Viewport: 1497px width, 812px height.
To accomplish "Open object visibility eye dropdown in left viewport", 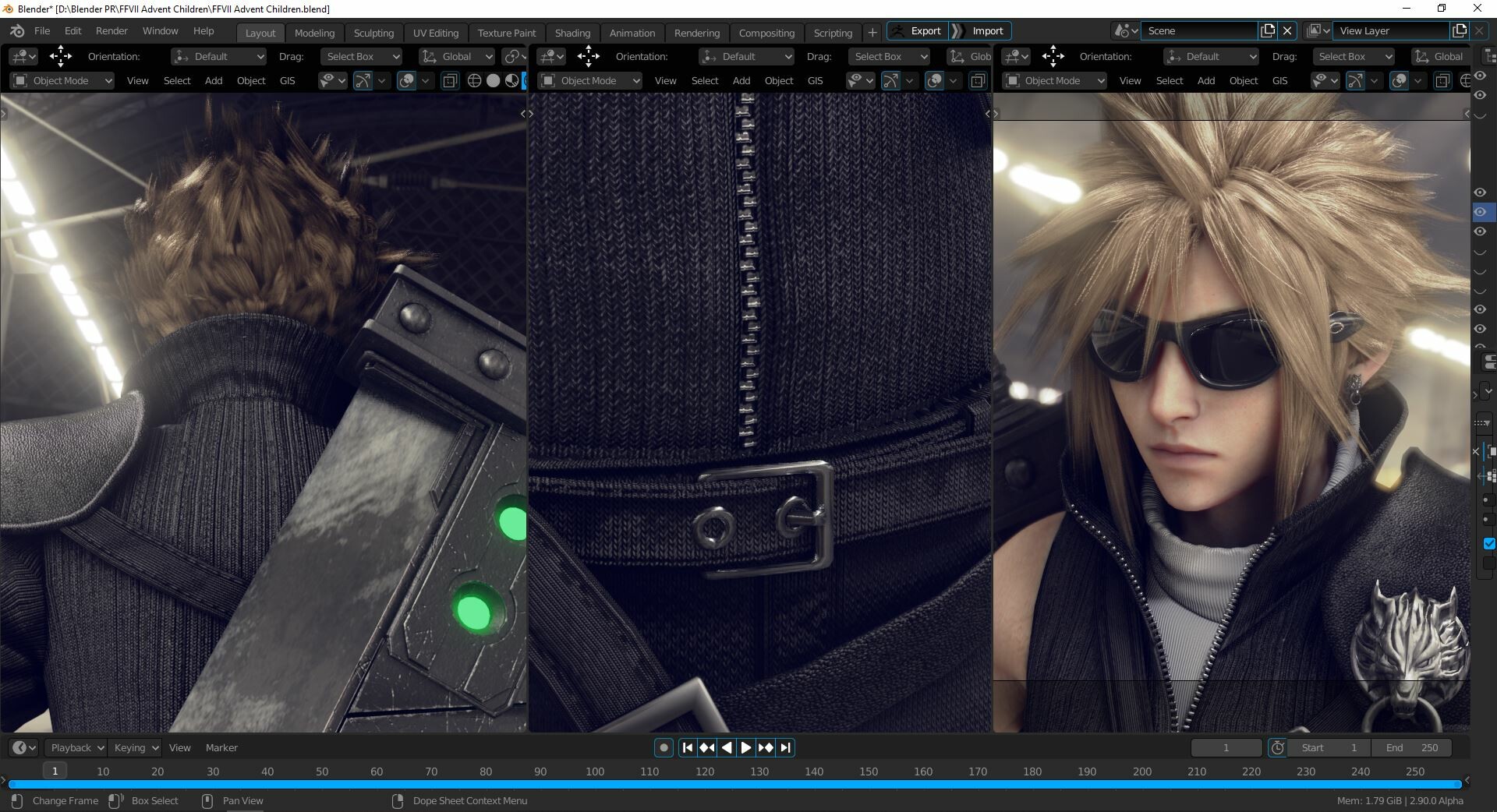I will (x=333, y=81).
